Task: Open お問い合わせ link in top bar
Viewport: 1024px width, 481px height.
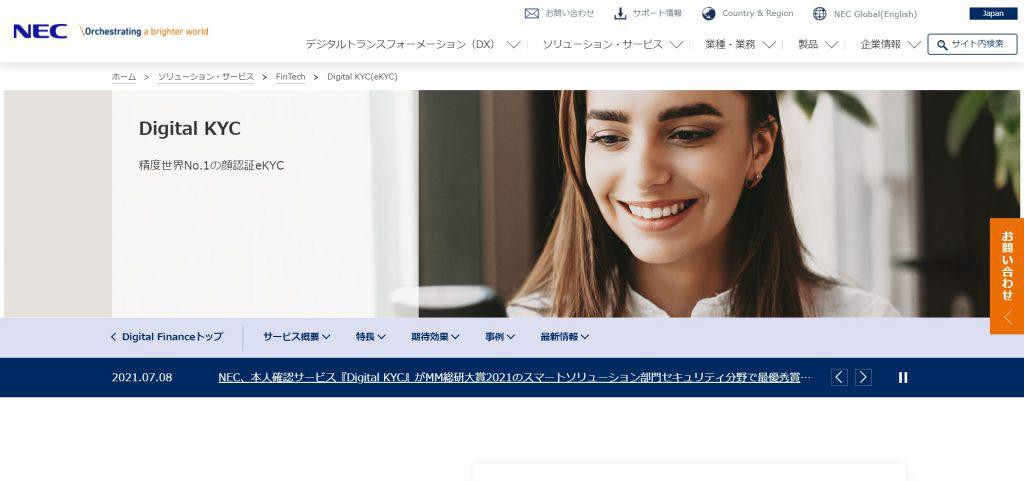Action: pos(569,13)
